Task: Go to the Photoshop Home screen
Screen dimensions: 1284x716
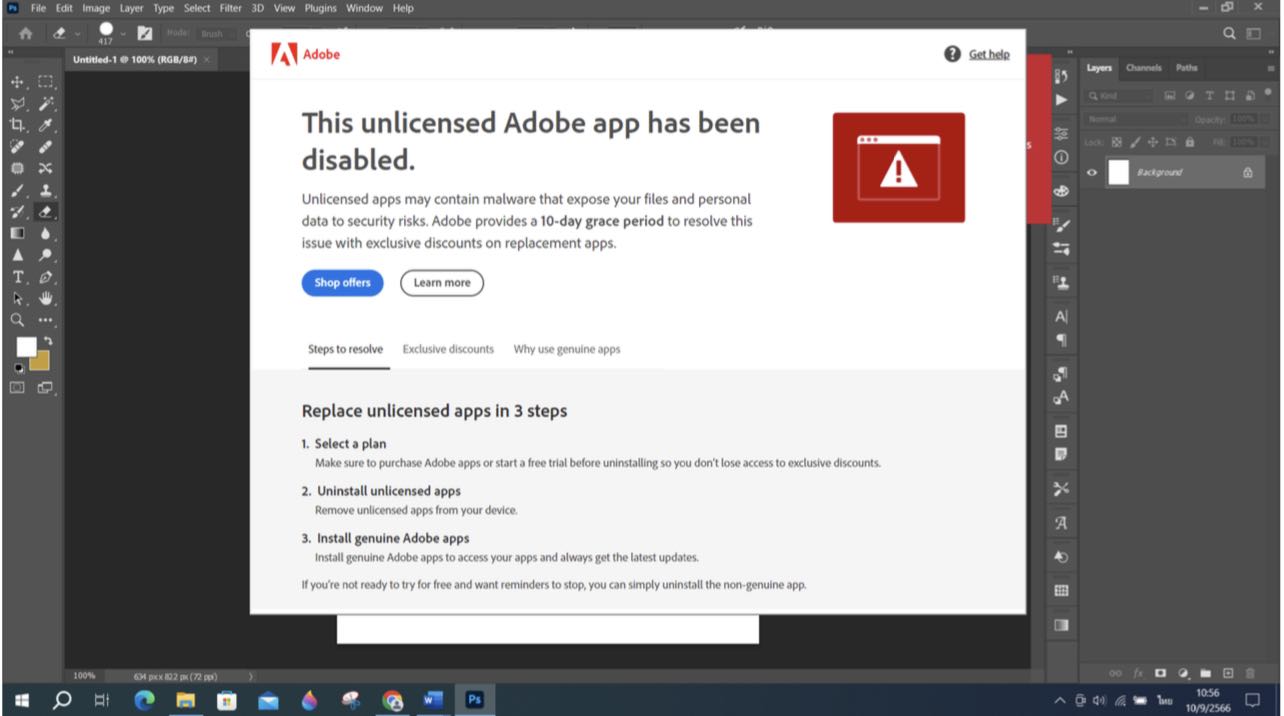Action: (25, 33)
